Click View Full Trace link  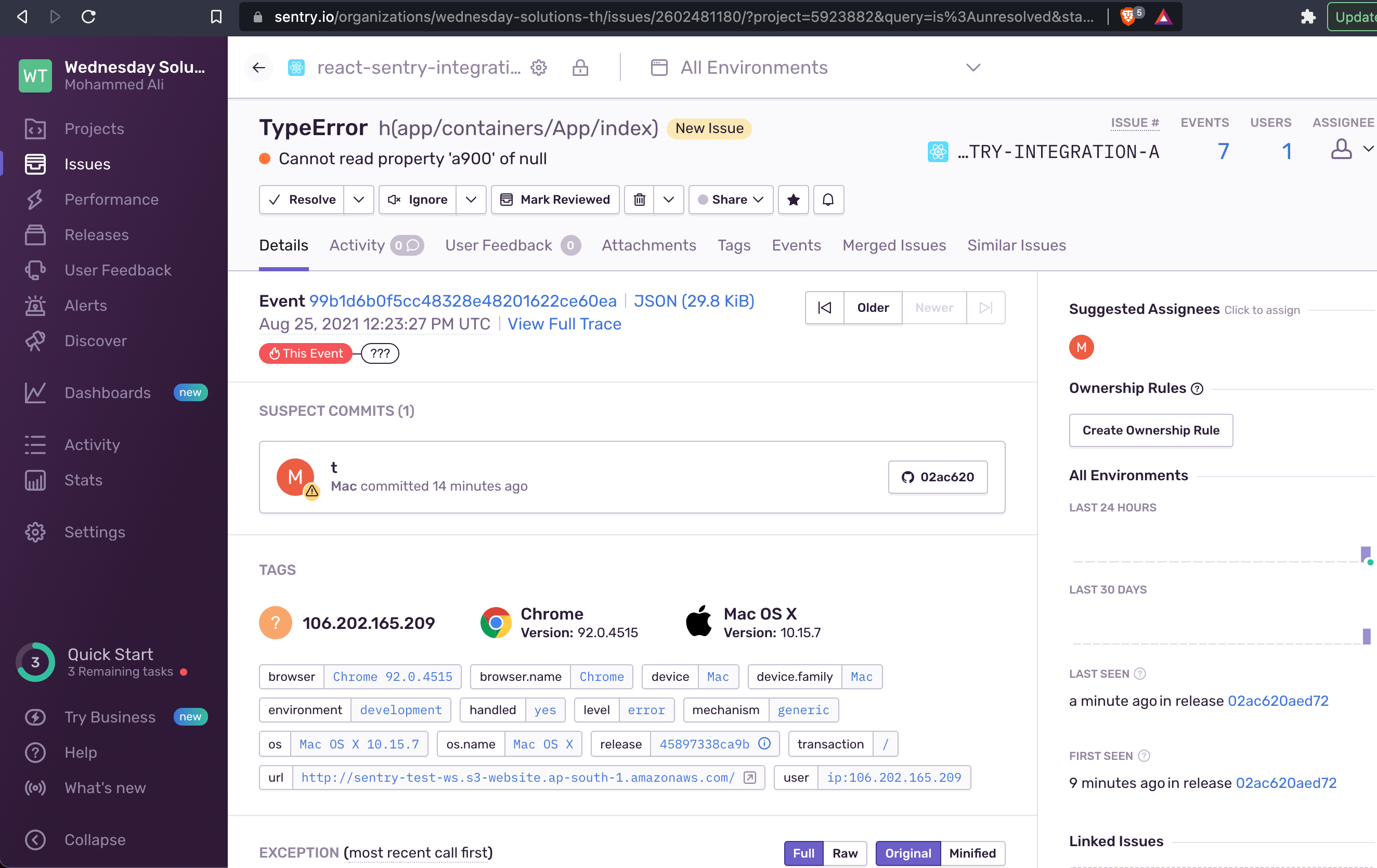pos(564,324)
